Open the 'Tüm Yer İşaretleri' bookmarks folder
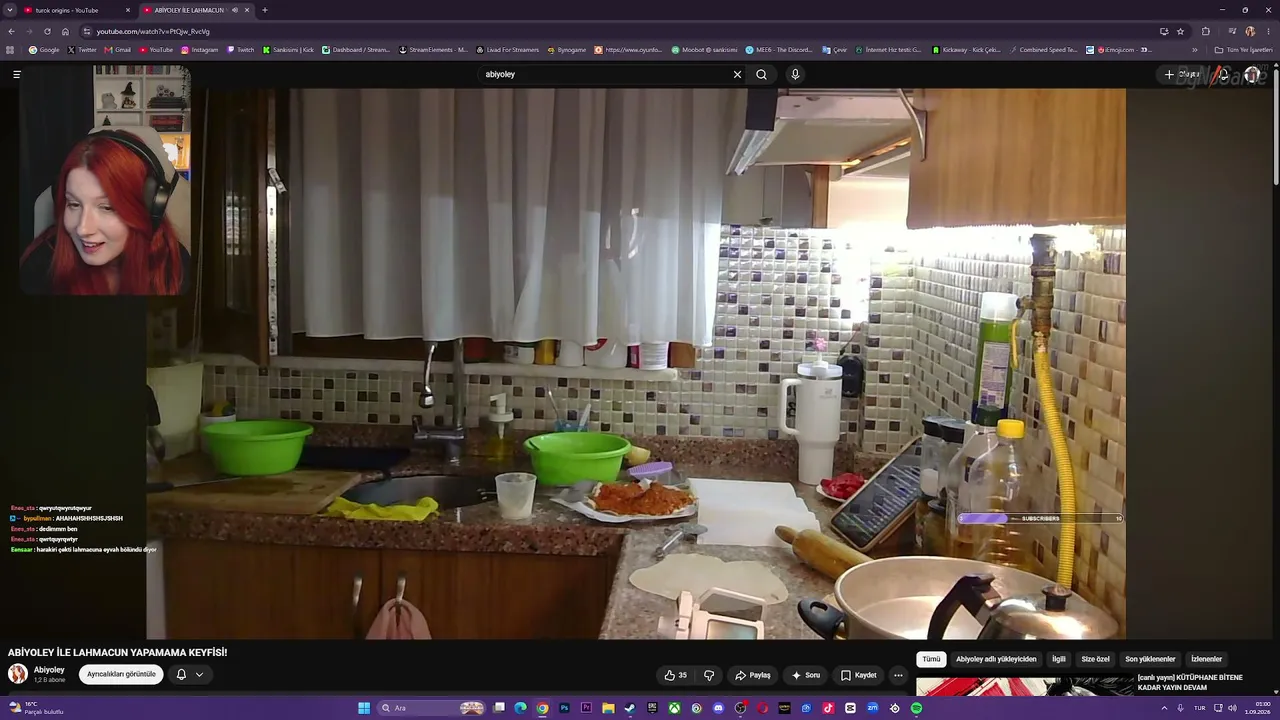 pyautogui.click(x=1243, y=50)
